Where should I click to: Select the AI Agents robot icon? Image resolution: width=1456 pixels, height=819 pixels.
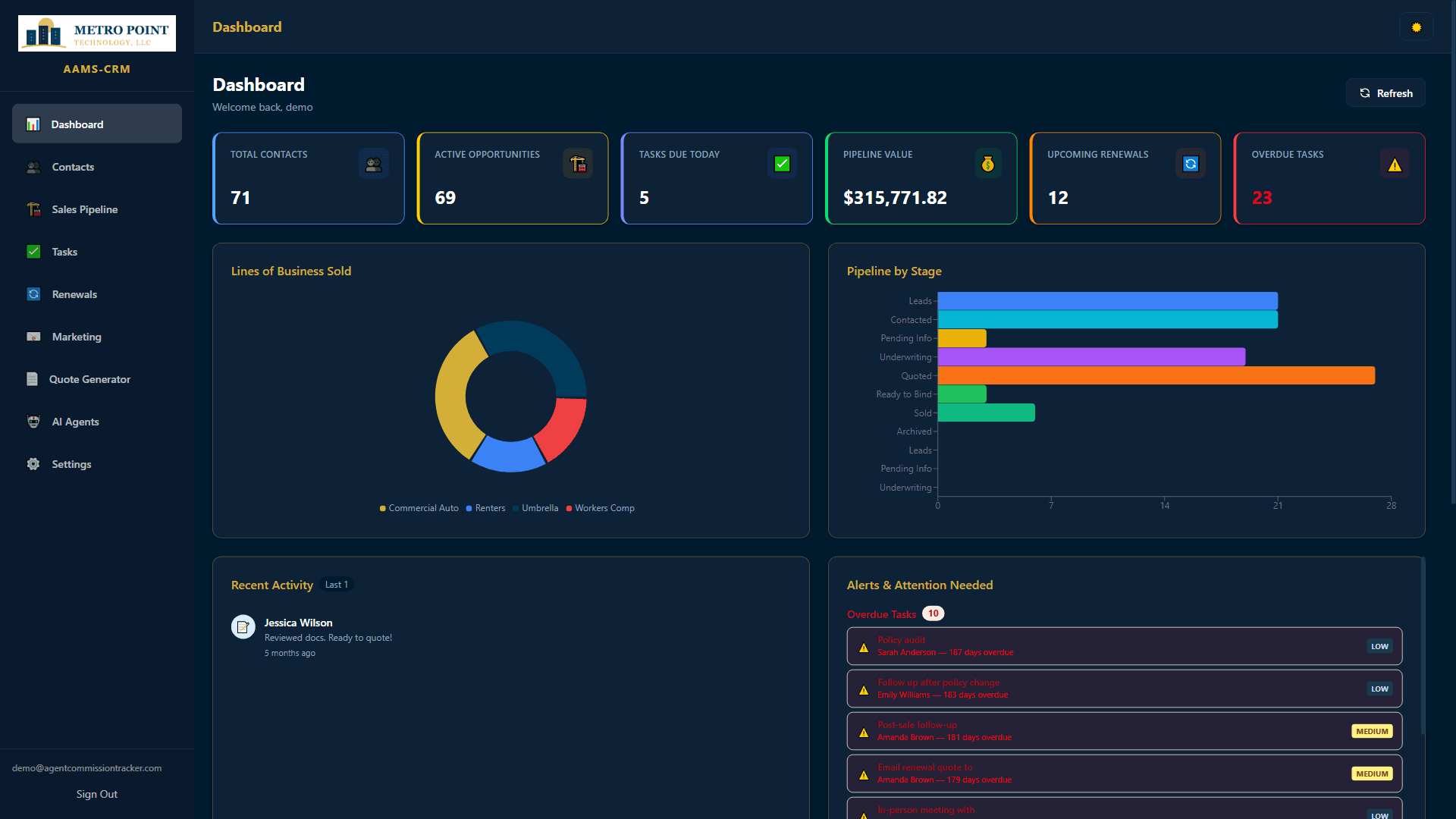33,422
